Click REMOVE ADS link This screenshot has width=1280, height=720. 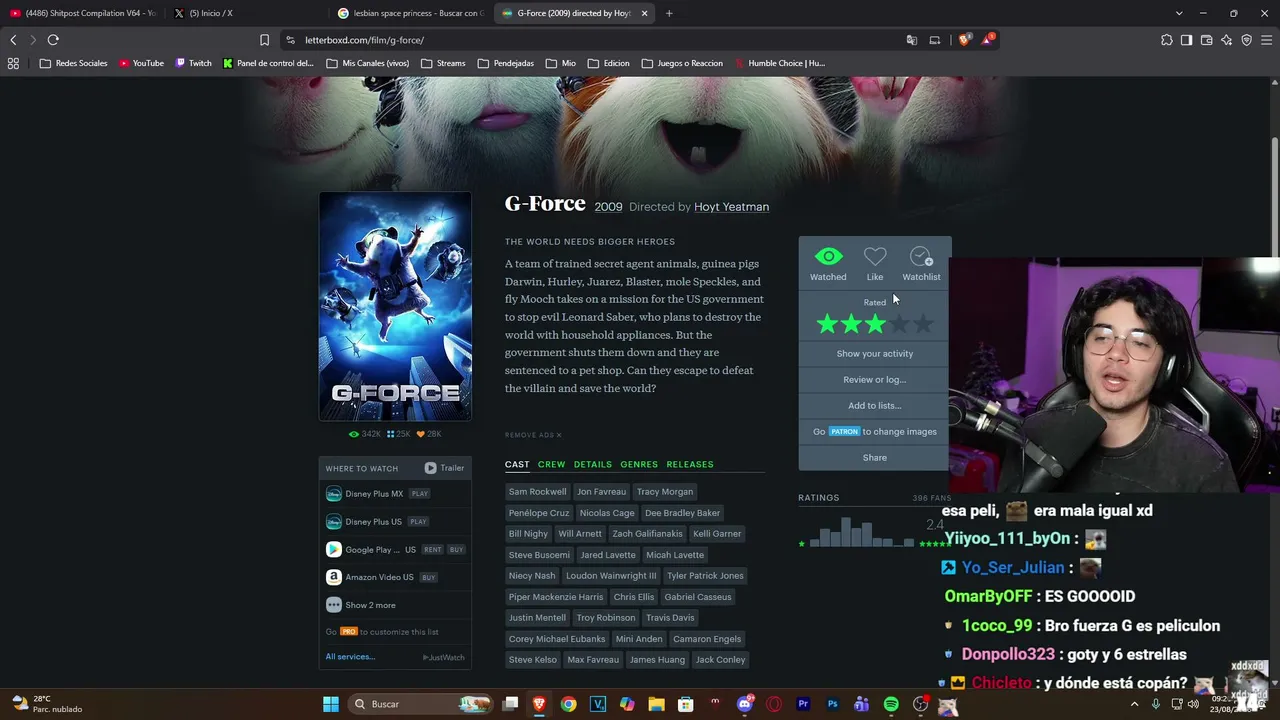click(533, 435)
